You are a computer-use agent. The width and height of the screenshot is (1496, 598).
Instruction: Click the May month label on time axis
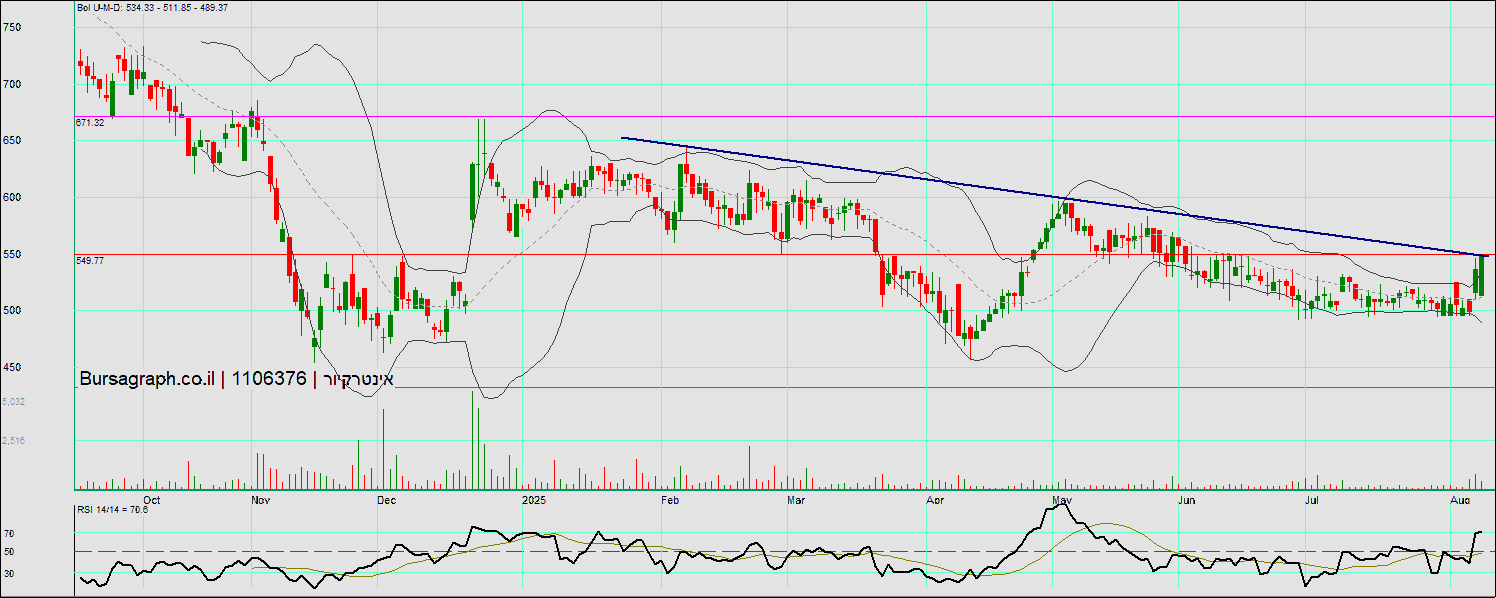tap(1063, 498)
